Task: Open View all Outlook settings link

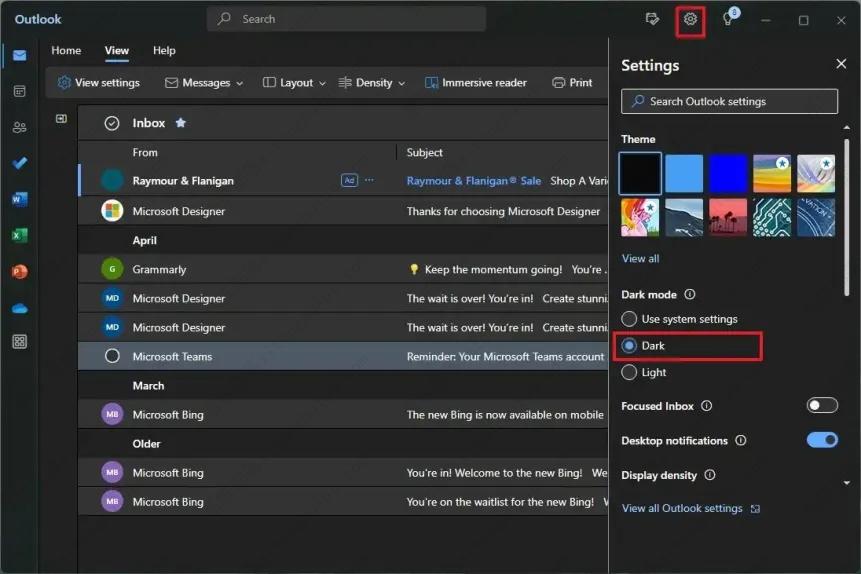Action: (x=691, y=508)
